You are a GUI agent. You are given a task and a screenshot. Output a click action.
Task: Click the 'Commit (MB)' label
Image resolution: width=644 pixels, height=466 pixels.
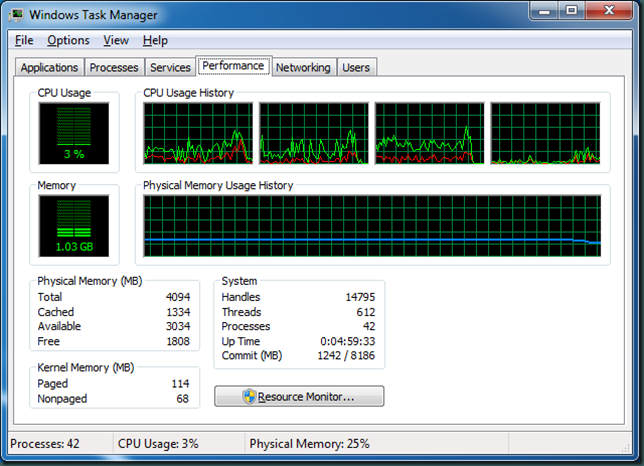tap(252, 355)
